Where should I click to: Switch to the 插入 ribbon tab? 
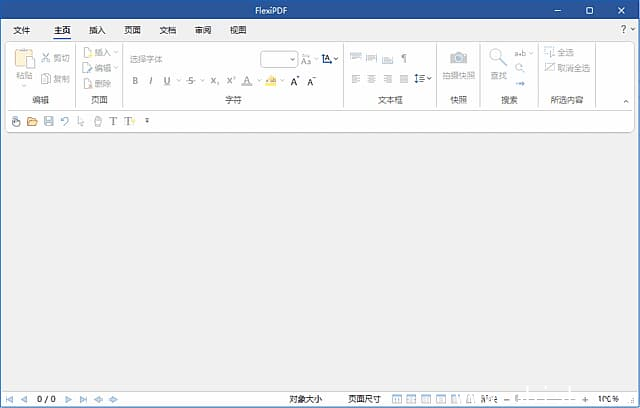(x=97, y=30)
